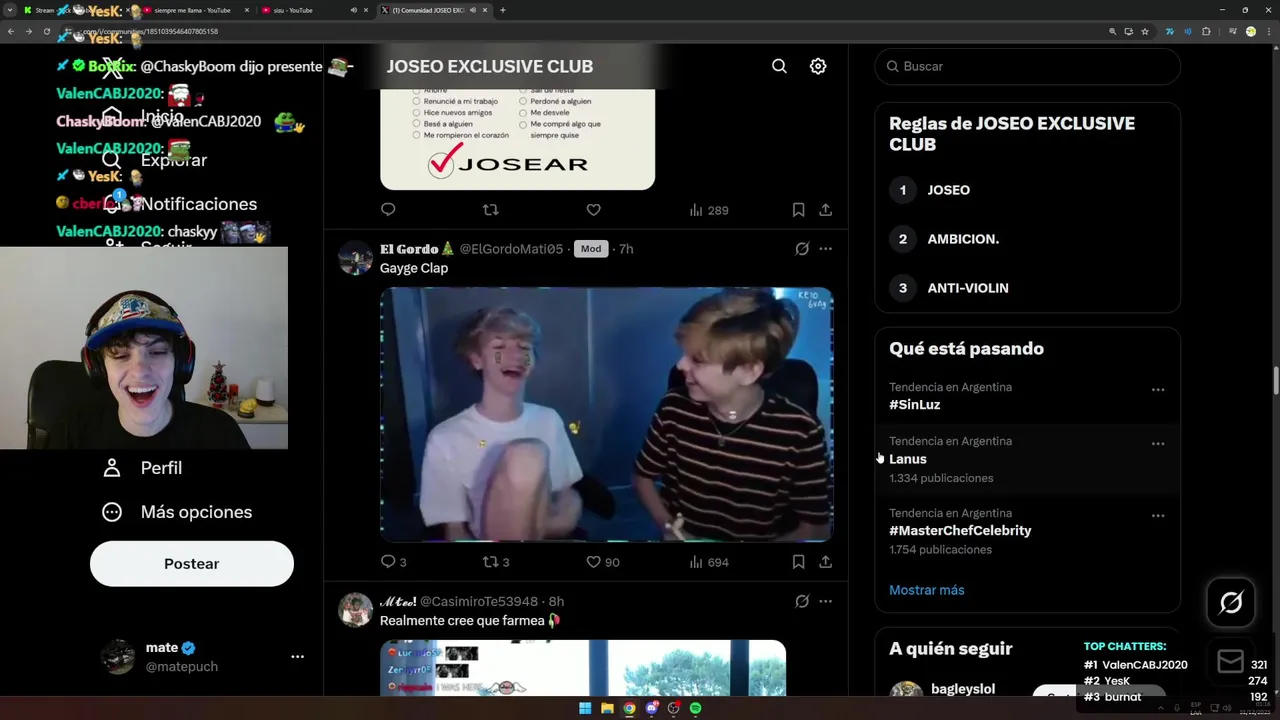
Task: Switch to 'siempre me llama - YouTube' tab
Action: click(x=193, y=10)
